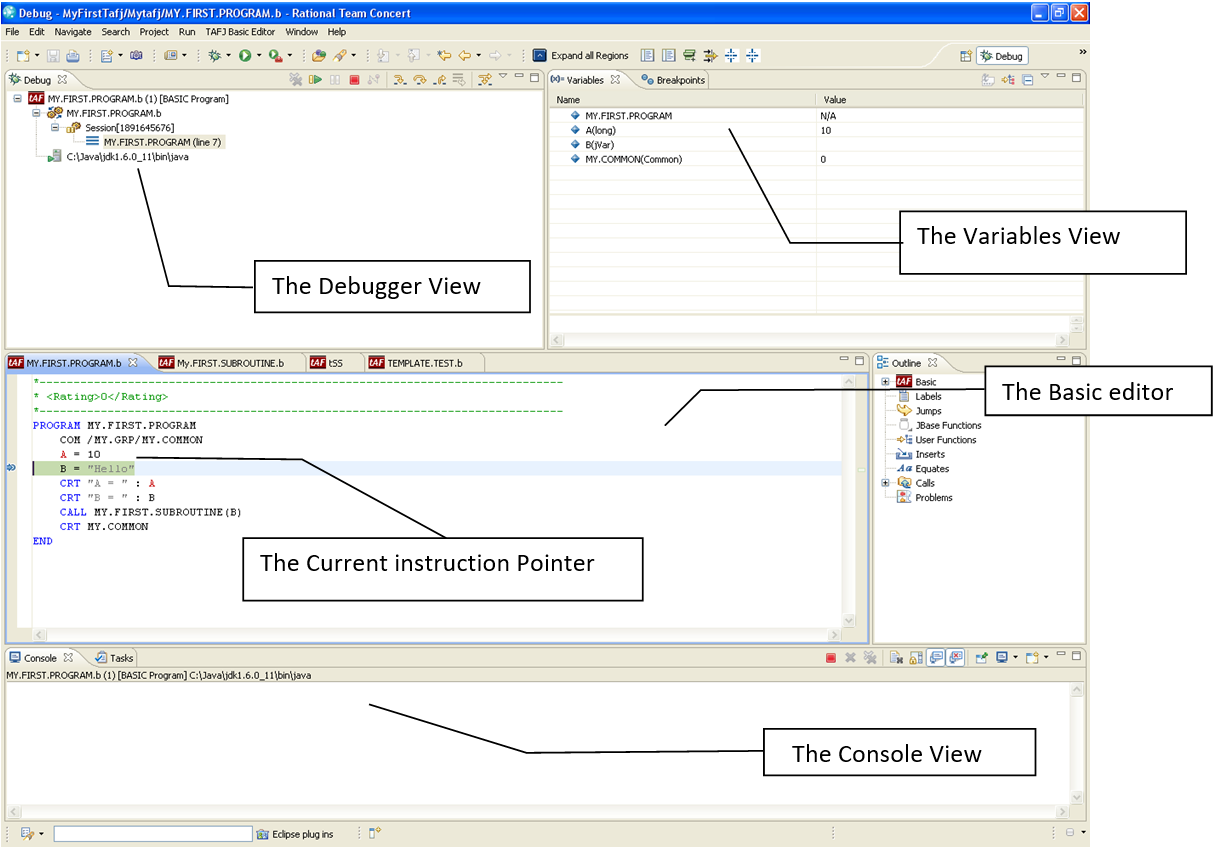
Task: Click the Step Return icon
Action: tap(439, 80)
